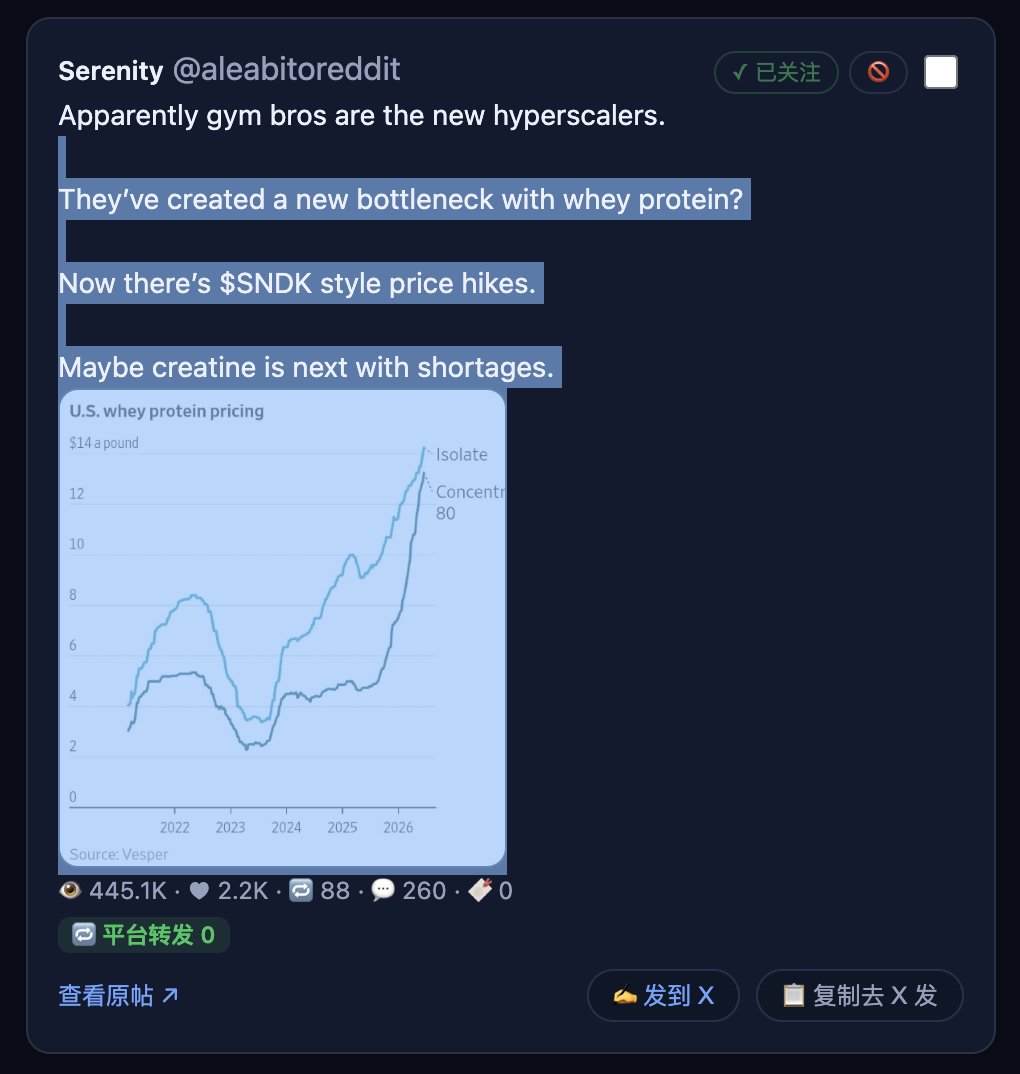1020x1074 pixels.
Task: Open the 查看原帖 link
Action: [119, 995]
